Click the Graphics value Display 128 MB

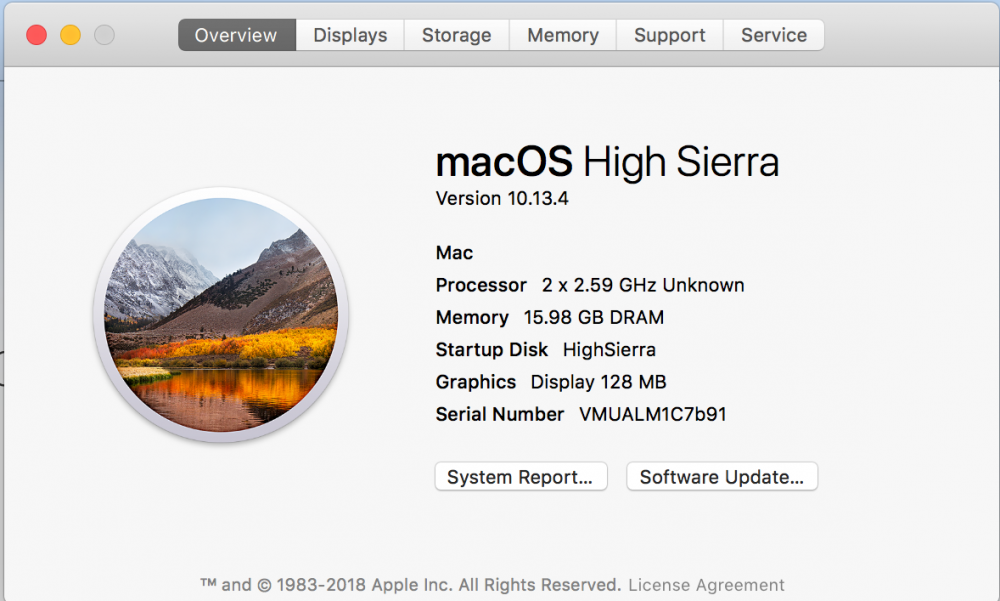(598, 382)
